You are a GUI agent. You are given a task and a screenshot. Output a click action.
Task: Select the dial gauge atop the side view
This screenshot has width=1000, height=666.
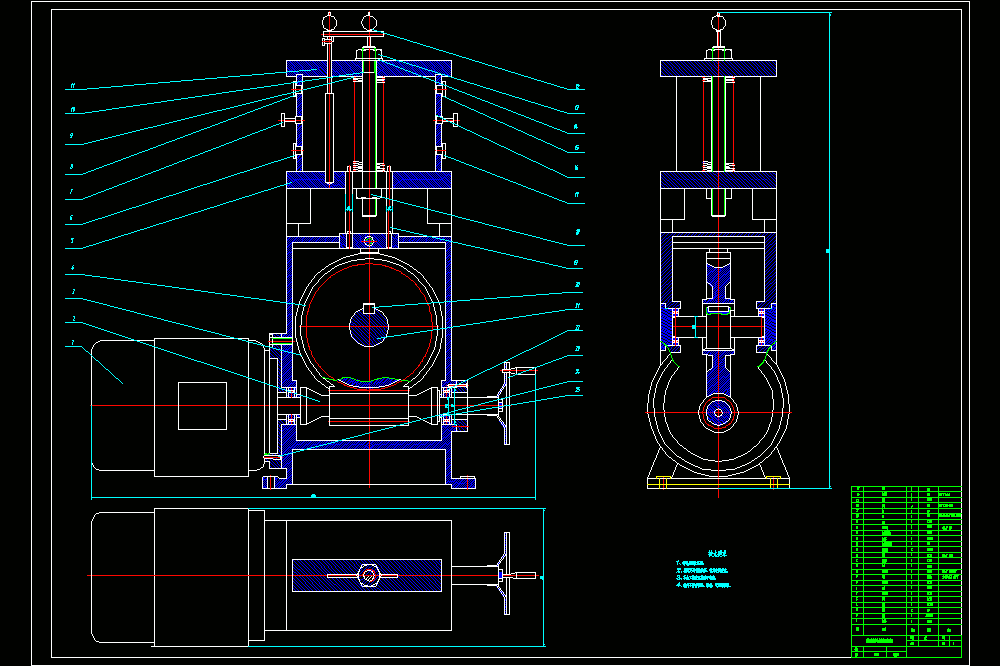(718, 24)
